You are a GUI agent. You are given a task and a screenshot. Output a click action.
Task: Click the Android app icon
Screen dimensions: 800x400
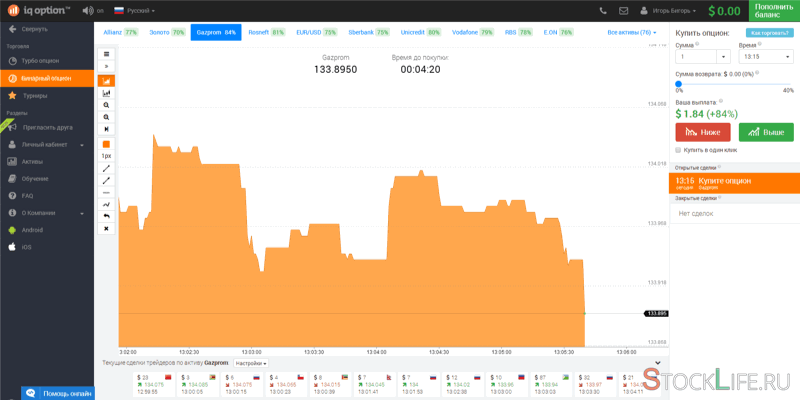(x=12, y=230)
